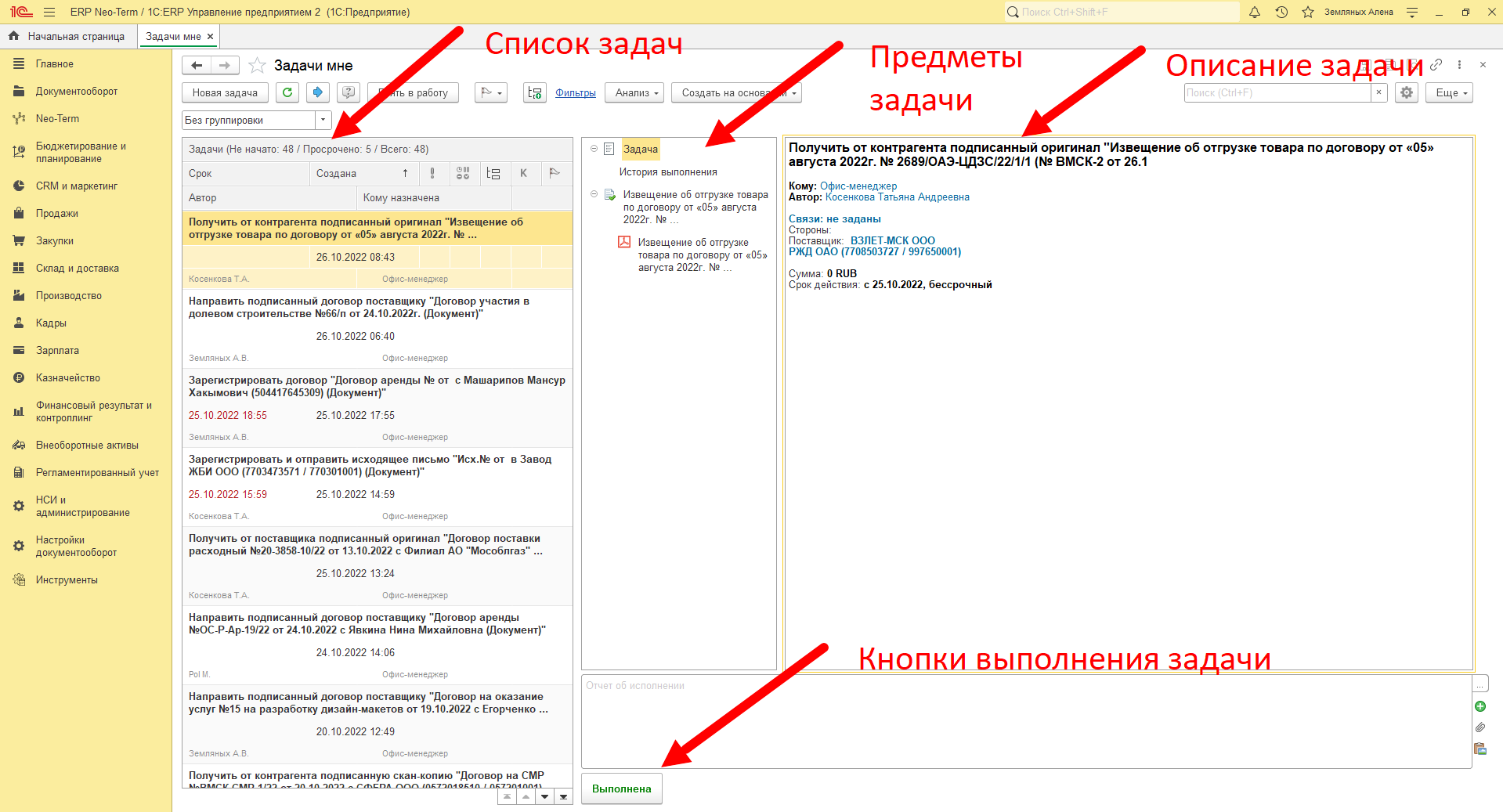Open the Без группировки grouping dropdown arrow

(323, 120)
